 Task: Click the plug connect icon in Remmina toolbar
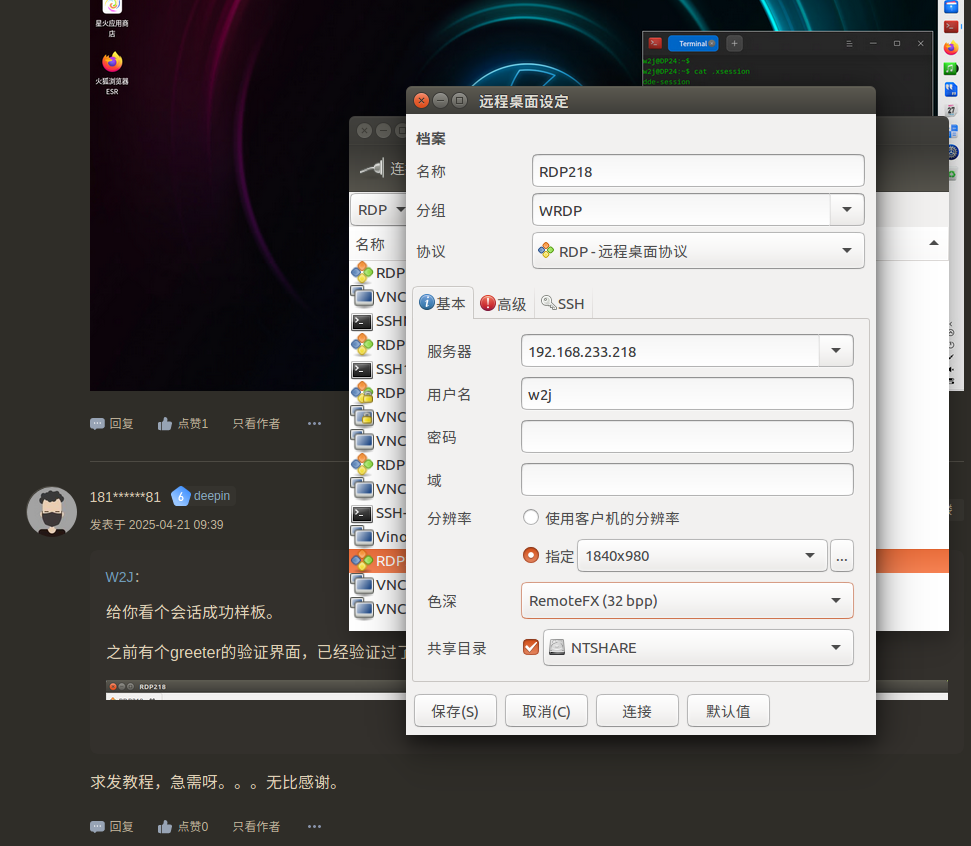[372, 168]
